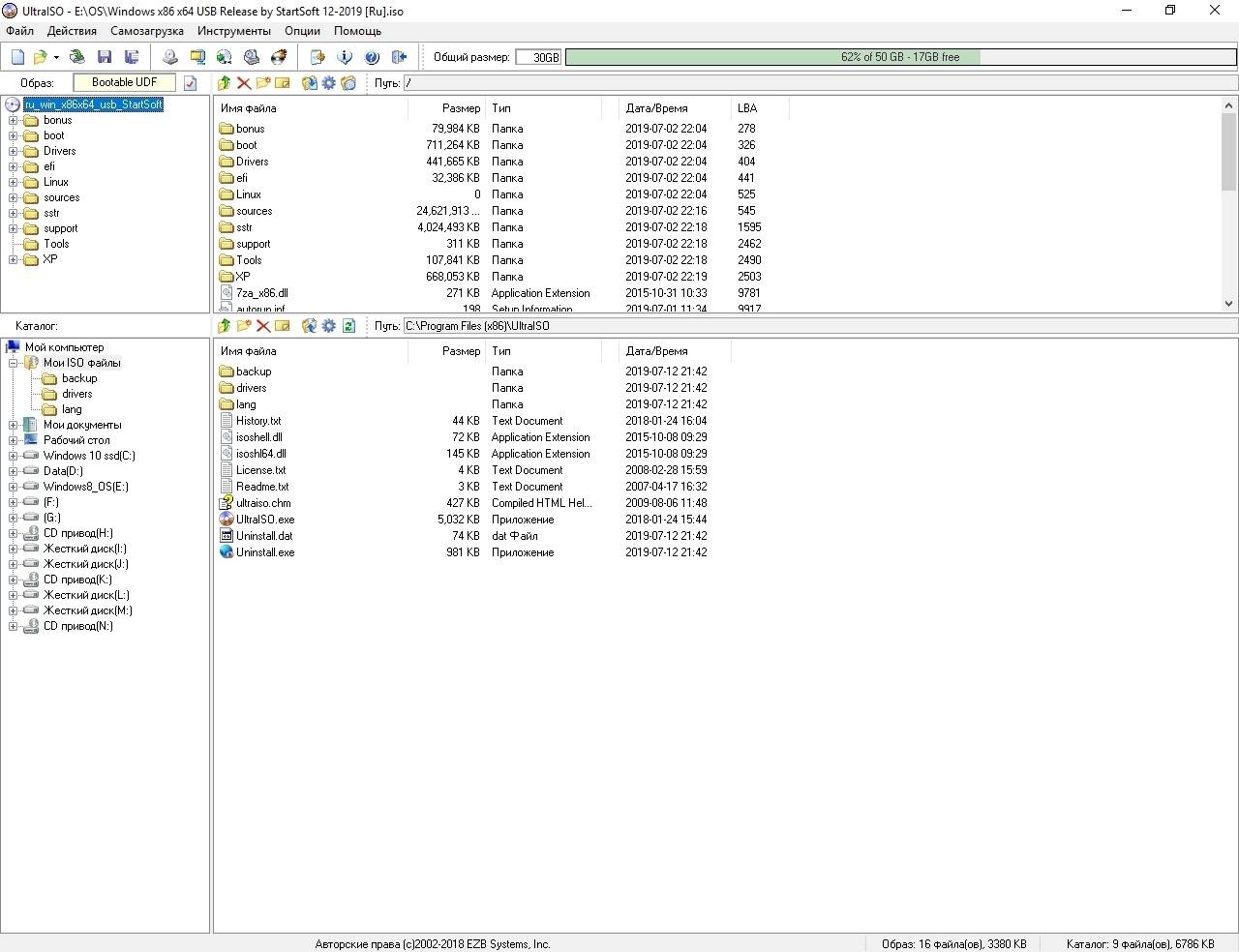Click the Mount to virtual drive icon
Viewport: 1239px width, 952px height.
tap(252, 57)
